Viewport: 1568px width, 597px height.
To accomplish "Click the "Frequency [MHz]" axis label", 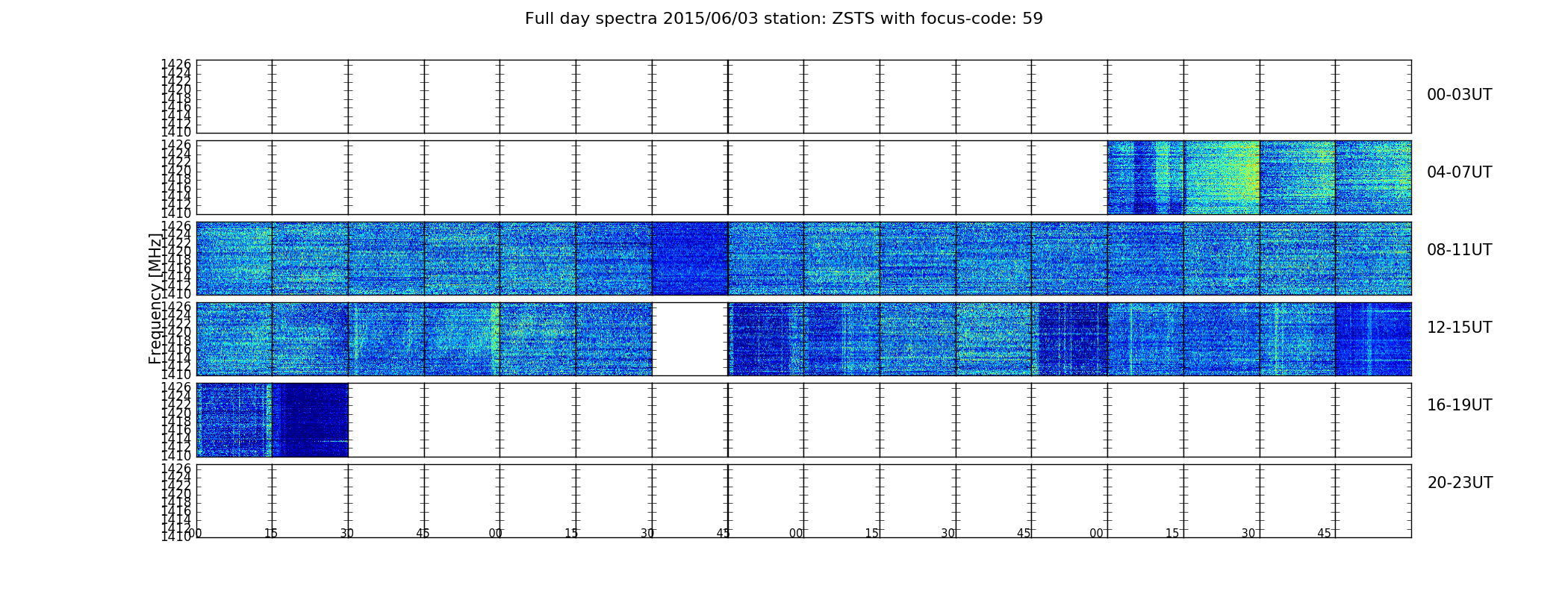I will (155, 298).
